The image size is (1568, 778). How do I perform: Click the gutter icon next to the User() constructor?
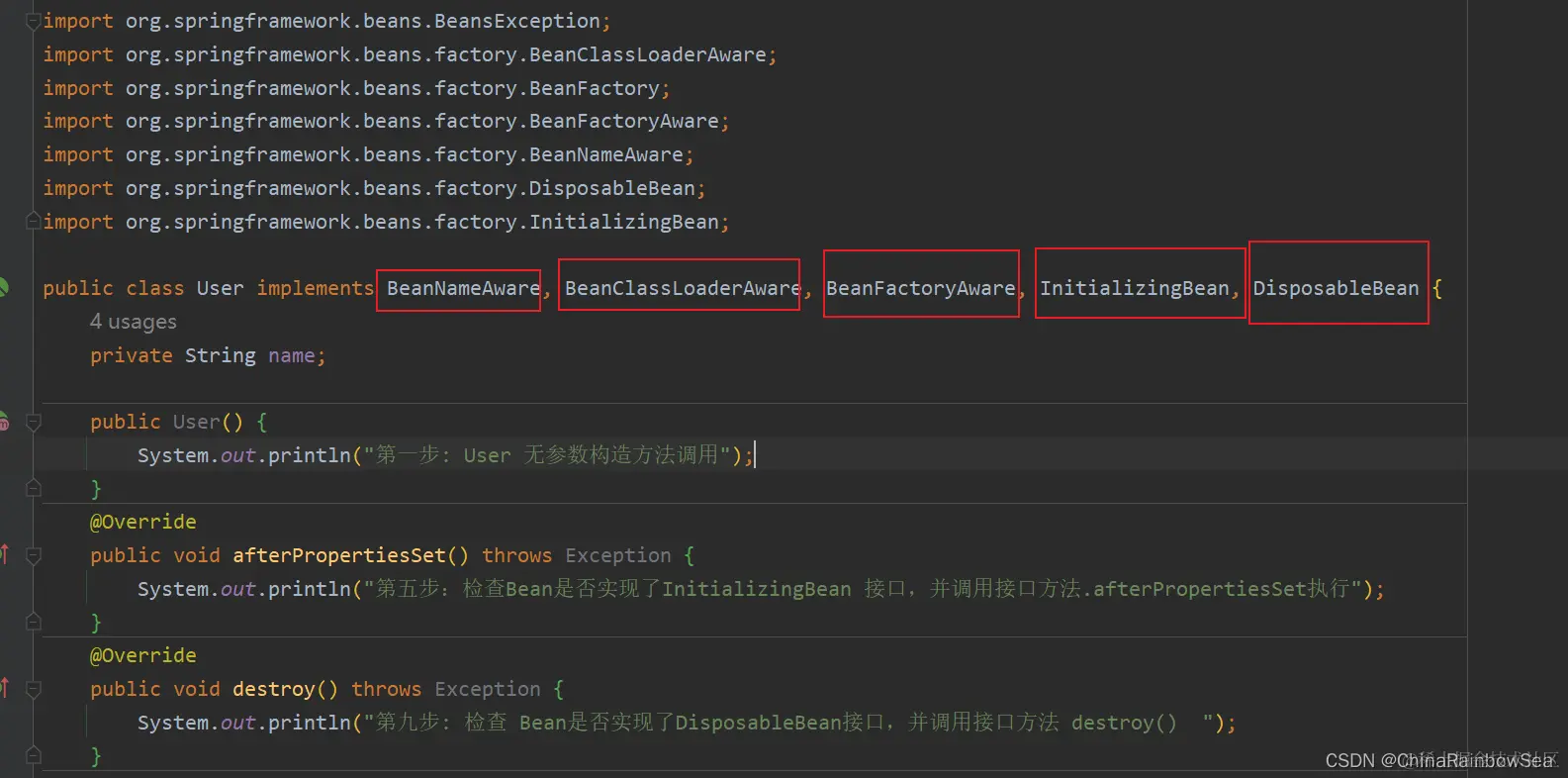4,422
